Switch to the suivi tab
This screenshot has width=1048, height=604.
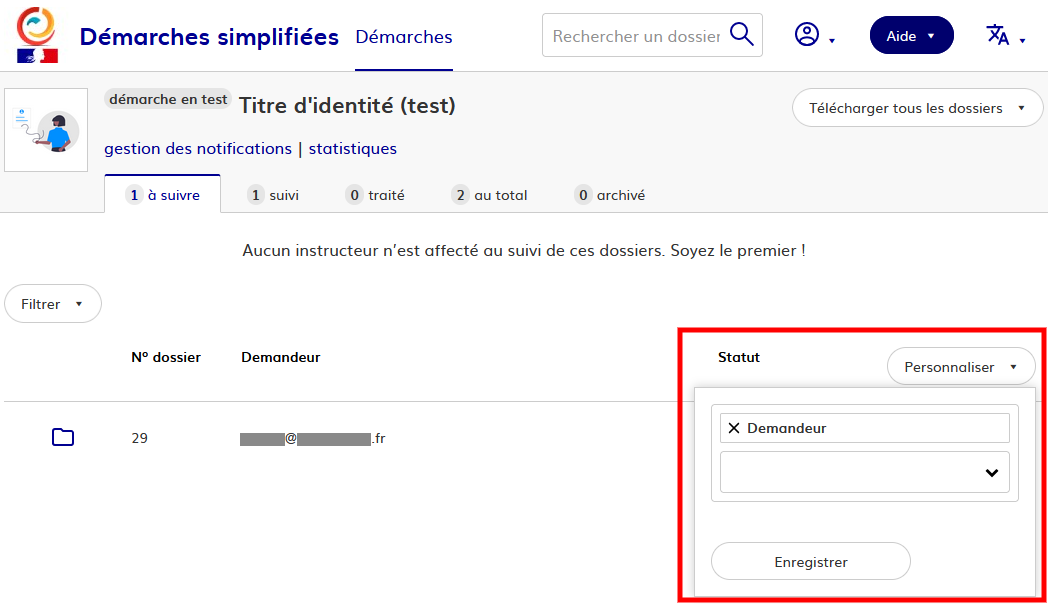(x=274, y=195)
